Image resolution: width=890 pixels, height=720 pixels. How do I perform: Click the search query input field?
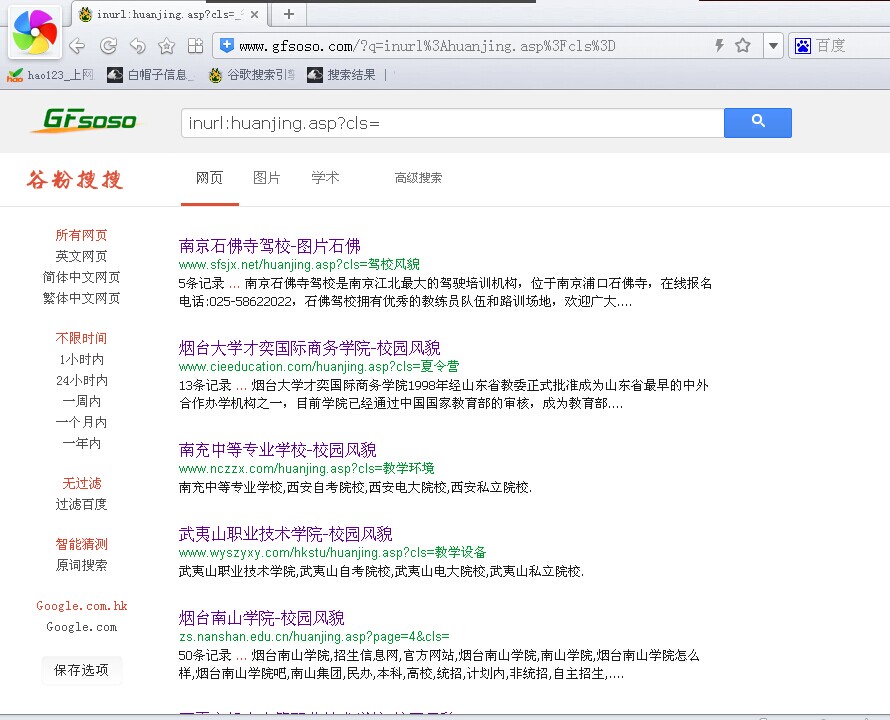point(452,123)
